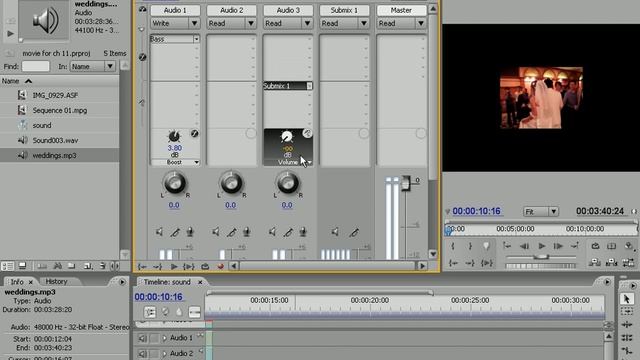
Task: Open the Boost parameter dropdown on Audio 1
Action: pos(197,162)
